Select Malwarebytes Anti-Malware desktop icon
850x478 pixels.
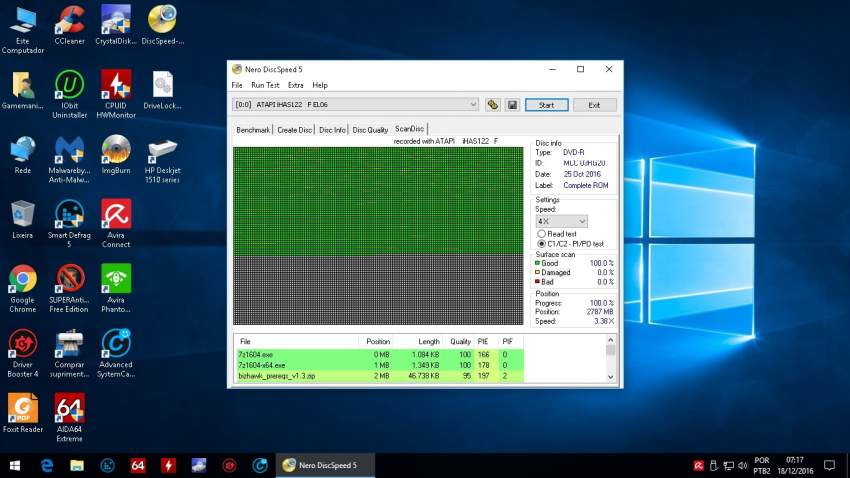click(x=69, y=159)
